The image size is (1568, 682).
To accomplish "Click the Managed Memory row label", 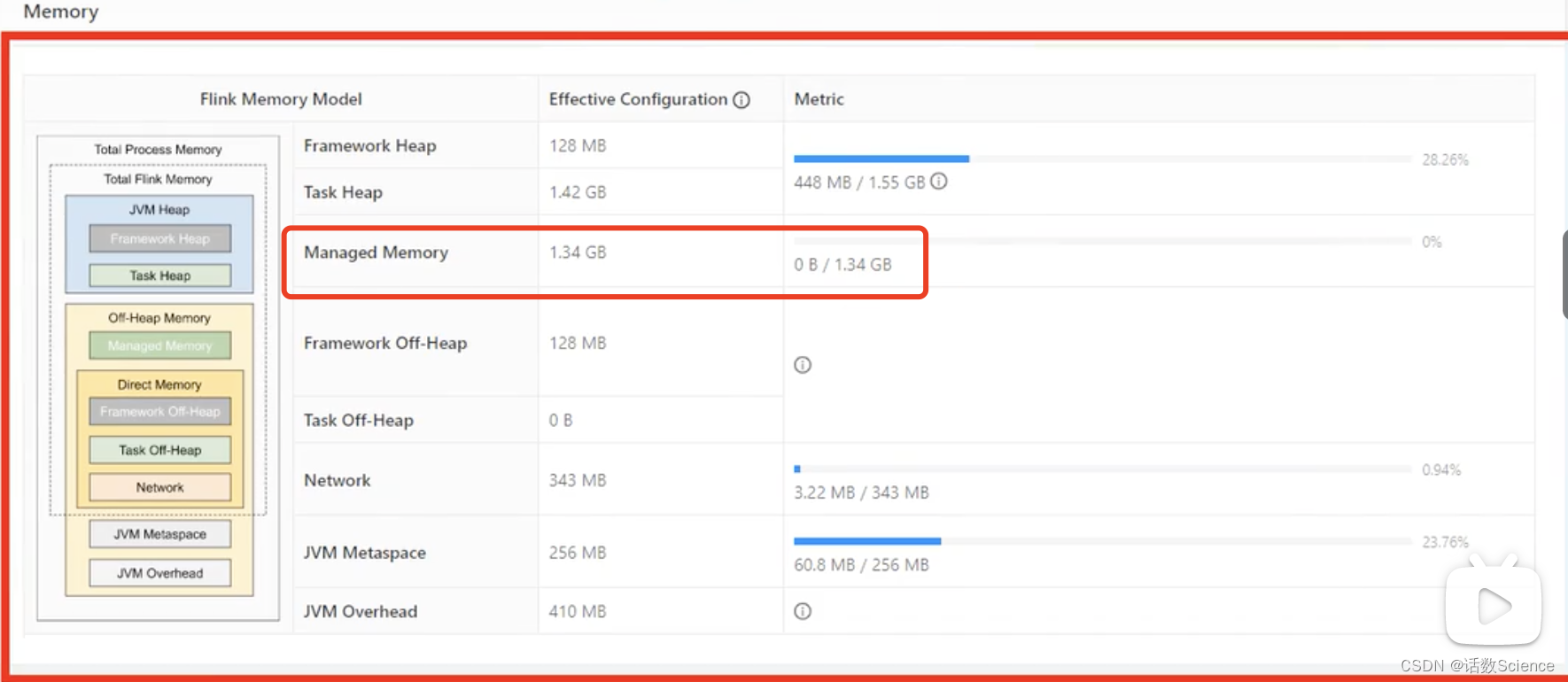I will (x=376, y=252).
